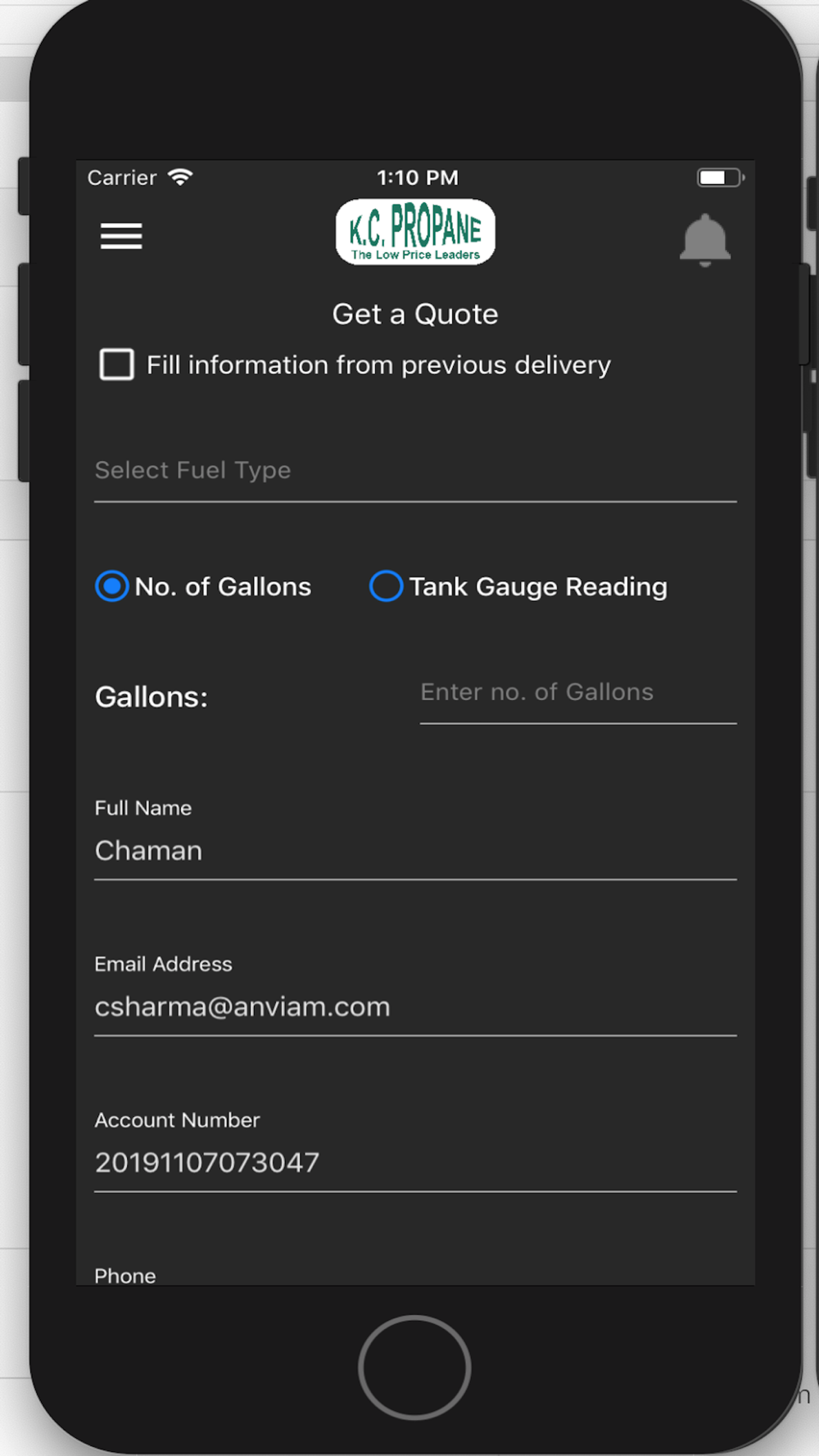Tap the Carrier label in status bar

click(x=122, y=178)
